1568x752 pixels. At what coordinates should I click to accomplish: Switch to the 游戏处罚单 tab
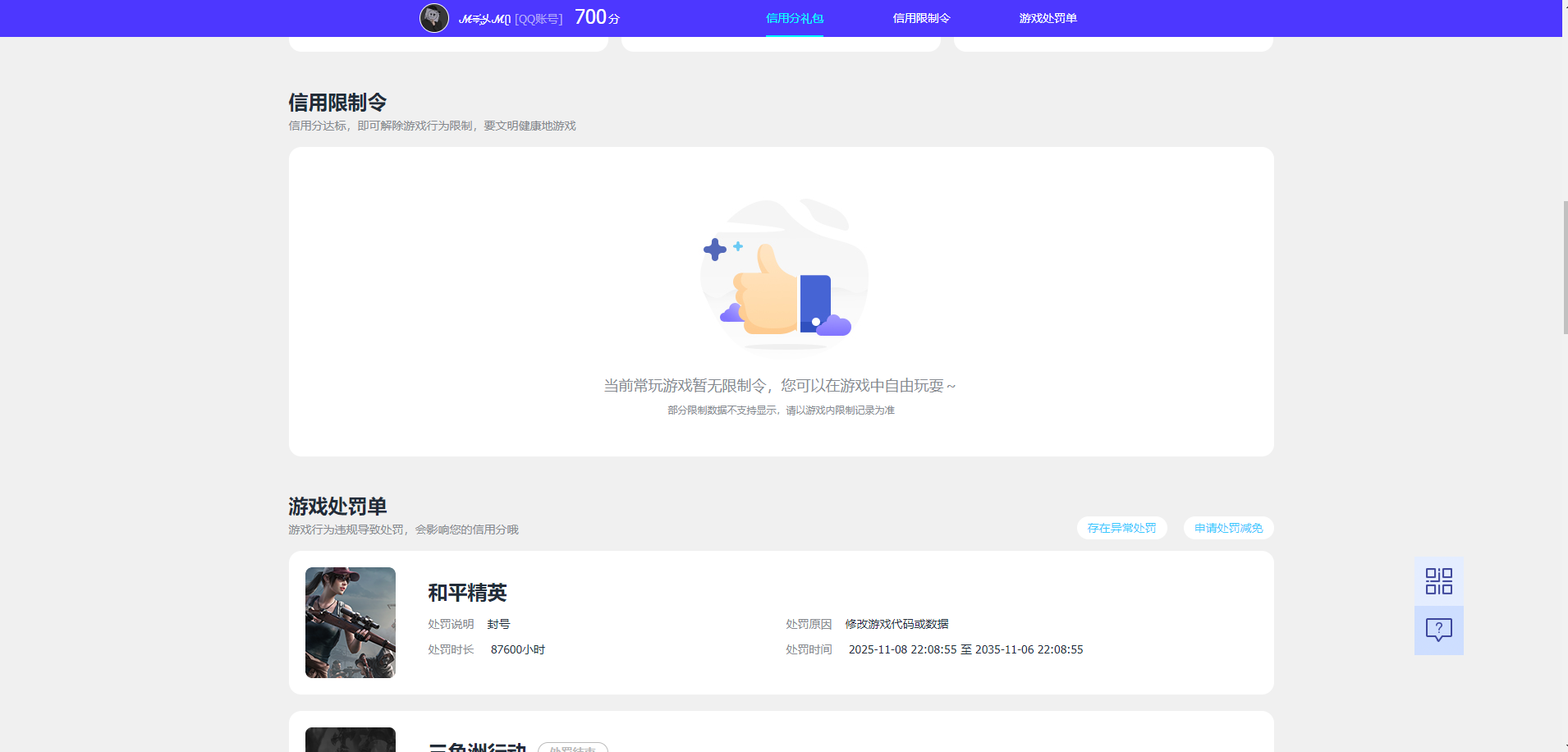coord(1048,17)
